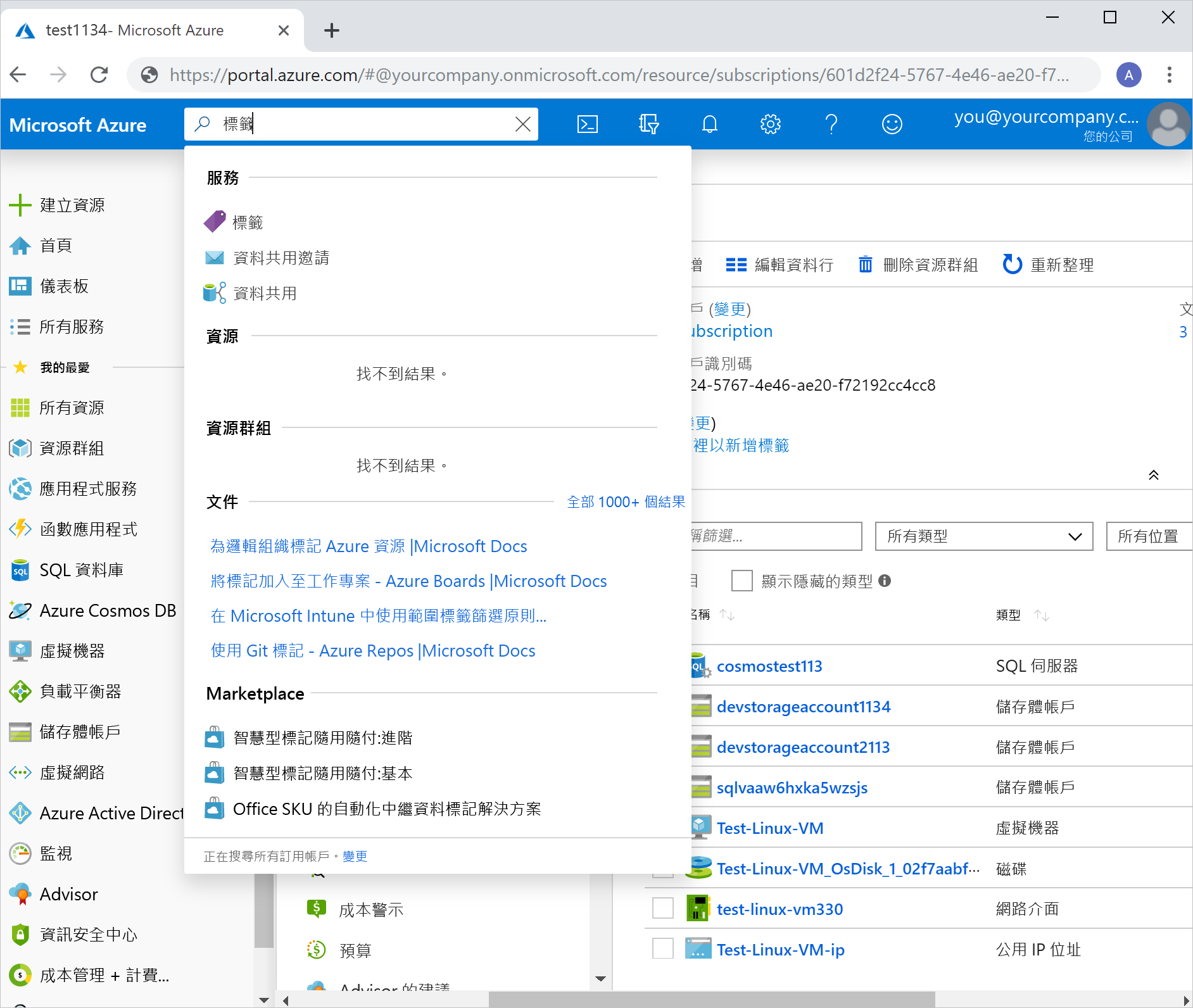
Task: Open Advisor in the sidebar
Action: pos(54,894)
